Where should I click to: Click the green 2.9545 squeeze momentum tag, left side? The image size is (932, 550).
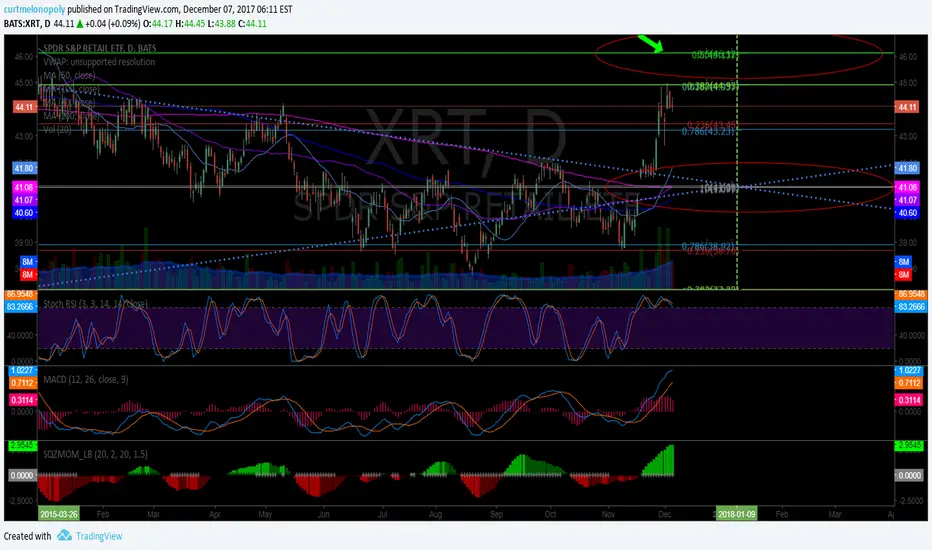(x=22, y=445)
